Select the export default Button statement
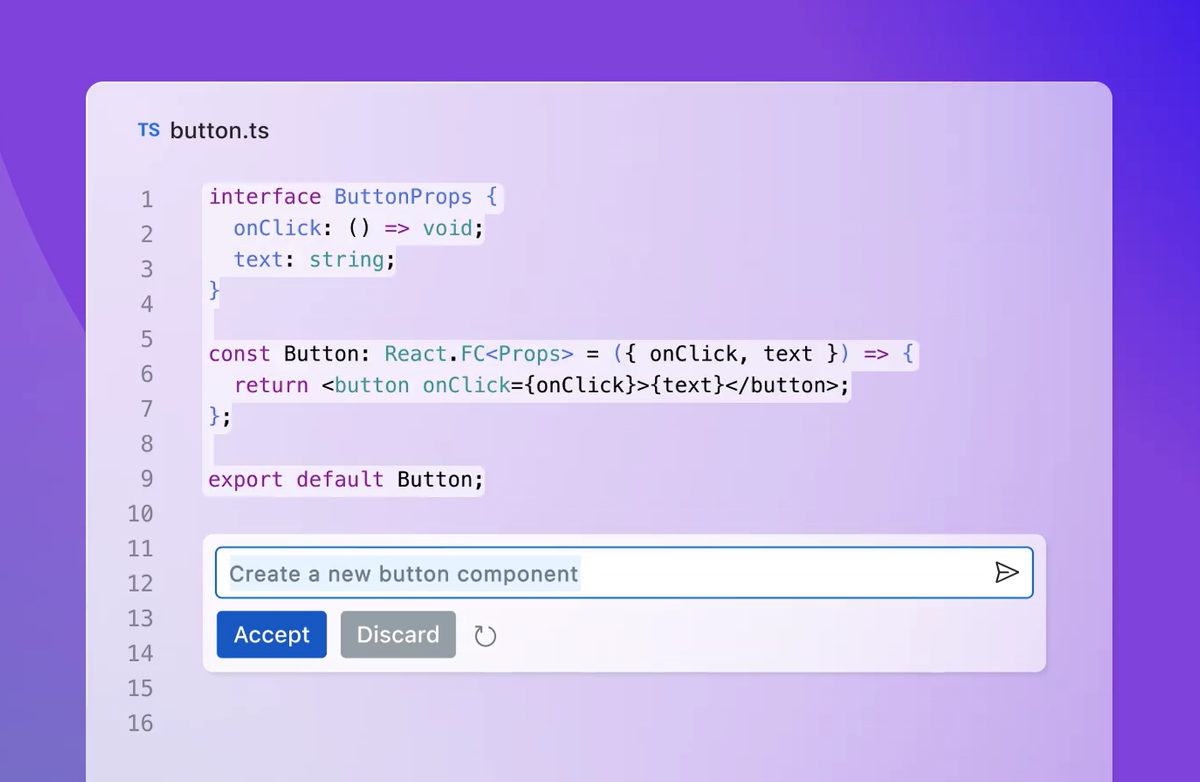The width and height of the screenshot is (1200, 782). (x=344, y=479)
